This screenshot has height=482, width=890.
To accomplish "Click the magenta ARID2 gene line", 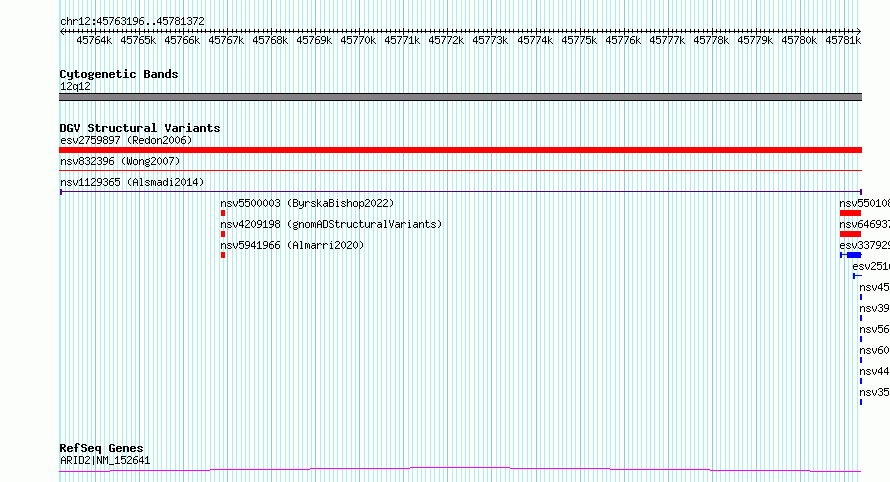I will click(x=460, y=470).
